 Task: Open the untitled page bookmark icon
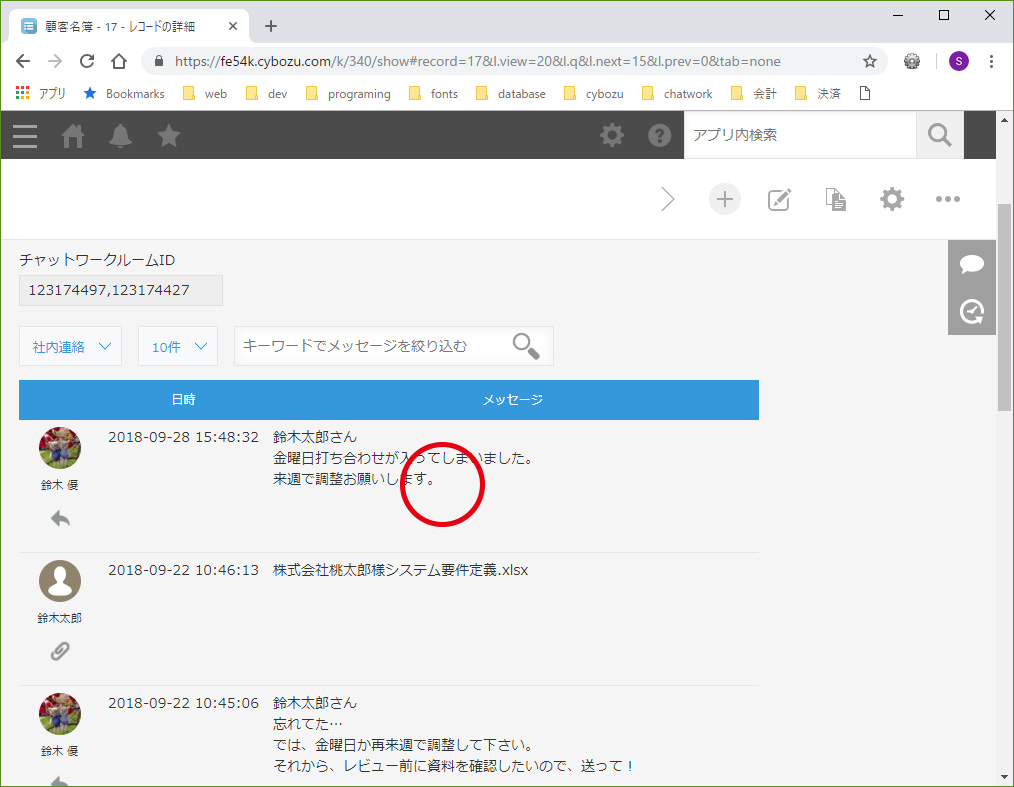click(865, 94)
